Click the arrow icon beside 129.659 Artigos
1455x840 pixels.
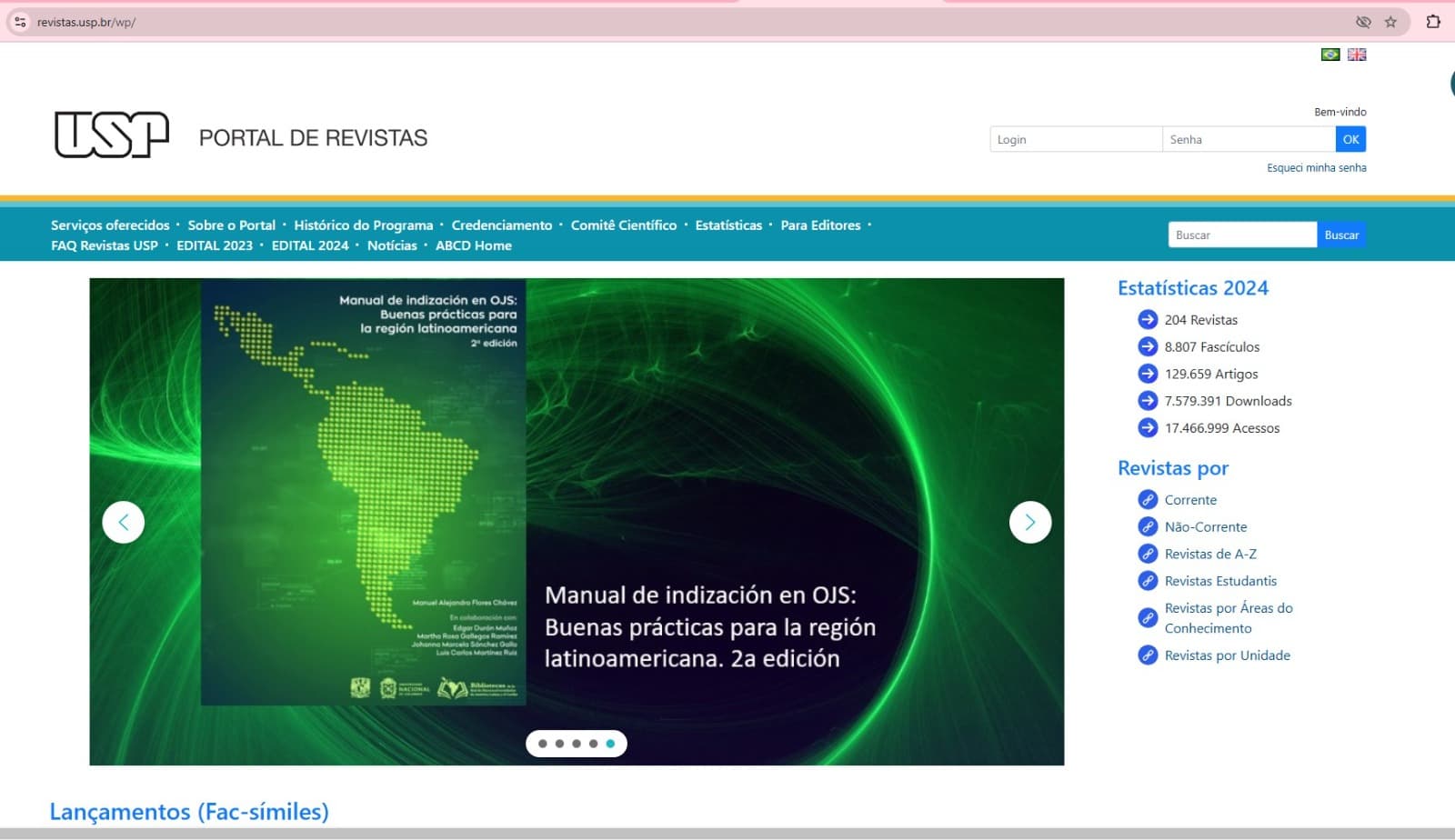tap(1148, 374)
